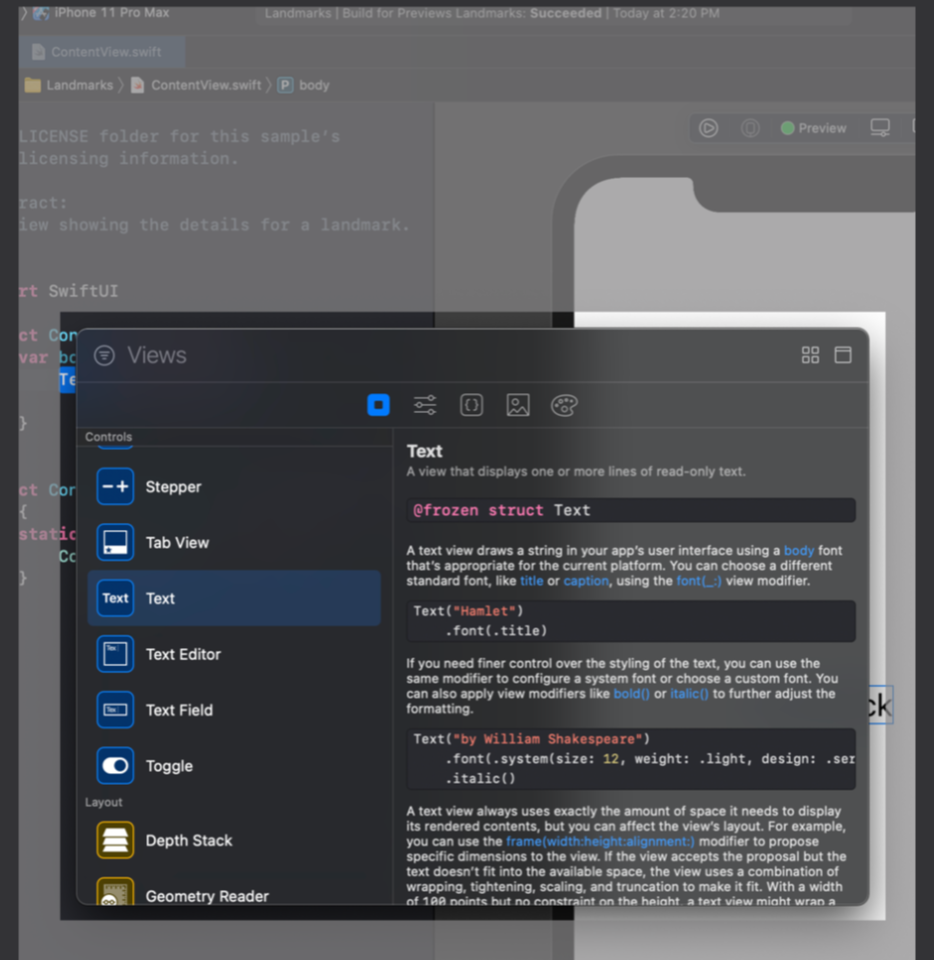This screenshot has width=934, height=960.
Task: Select Stepper in the Controls list
Action: point(234,487)
